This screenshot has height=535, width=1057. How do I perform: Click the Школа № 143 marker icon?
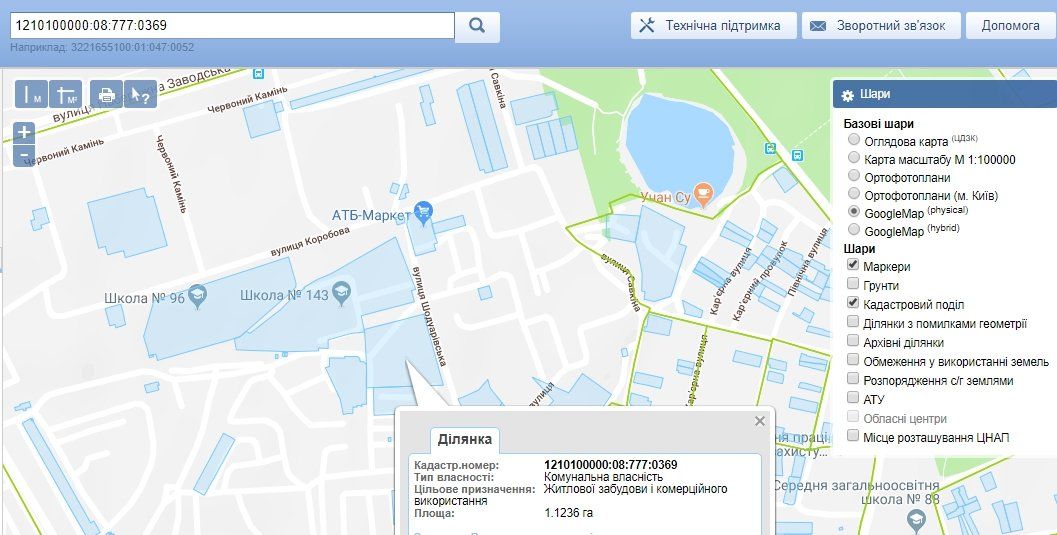click(x=342, y=293)
